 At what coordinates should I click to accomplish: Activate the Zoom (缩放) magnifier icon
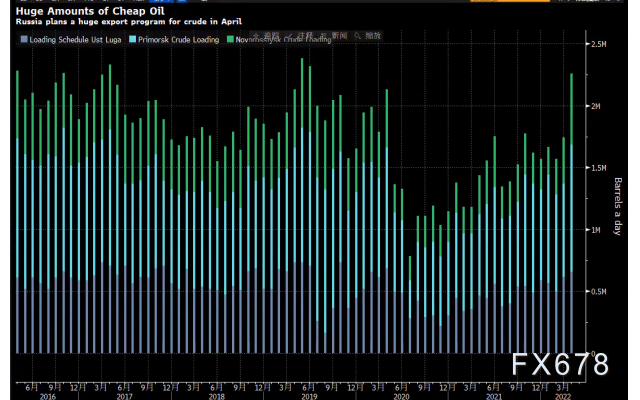(x=357, y=36)
